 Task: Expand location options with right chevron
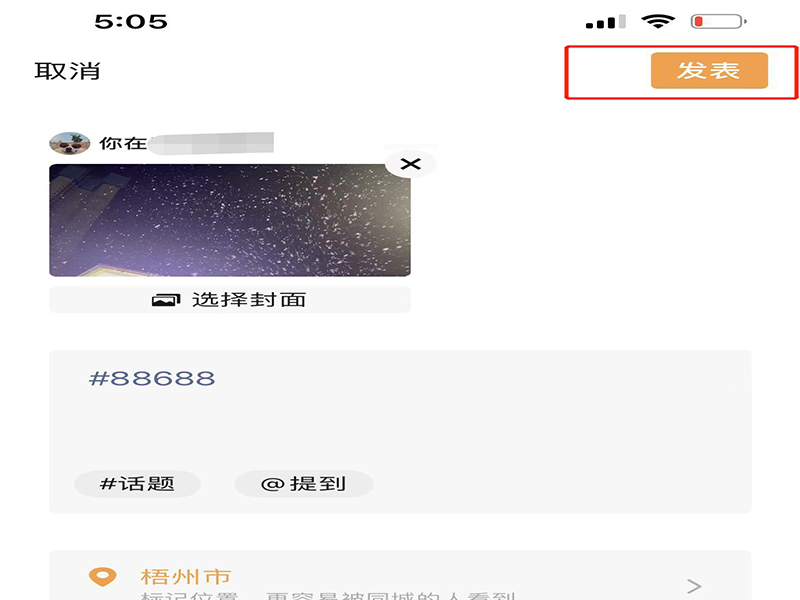pyautogui.click(x=694, y=586)
